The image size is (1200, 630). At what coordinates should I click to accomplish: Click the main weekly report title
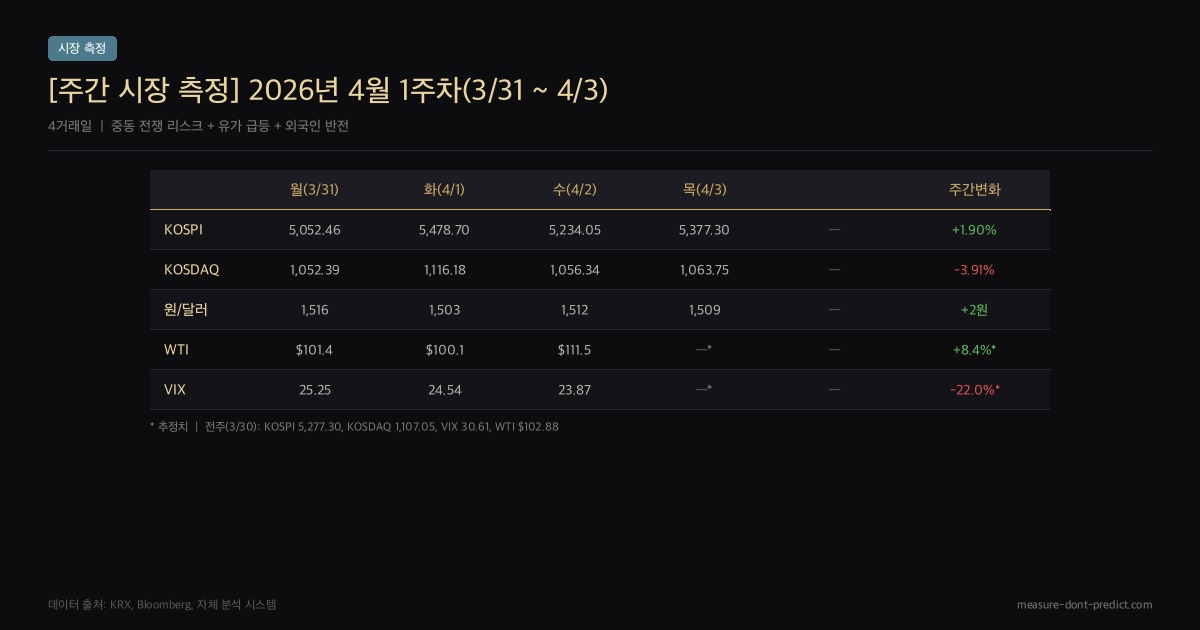click(328, 90)
